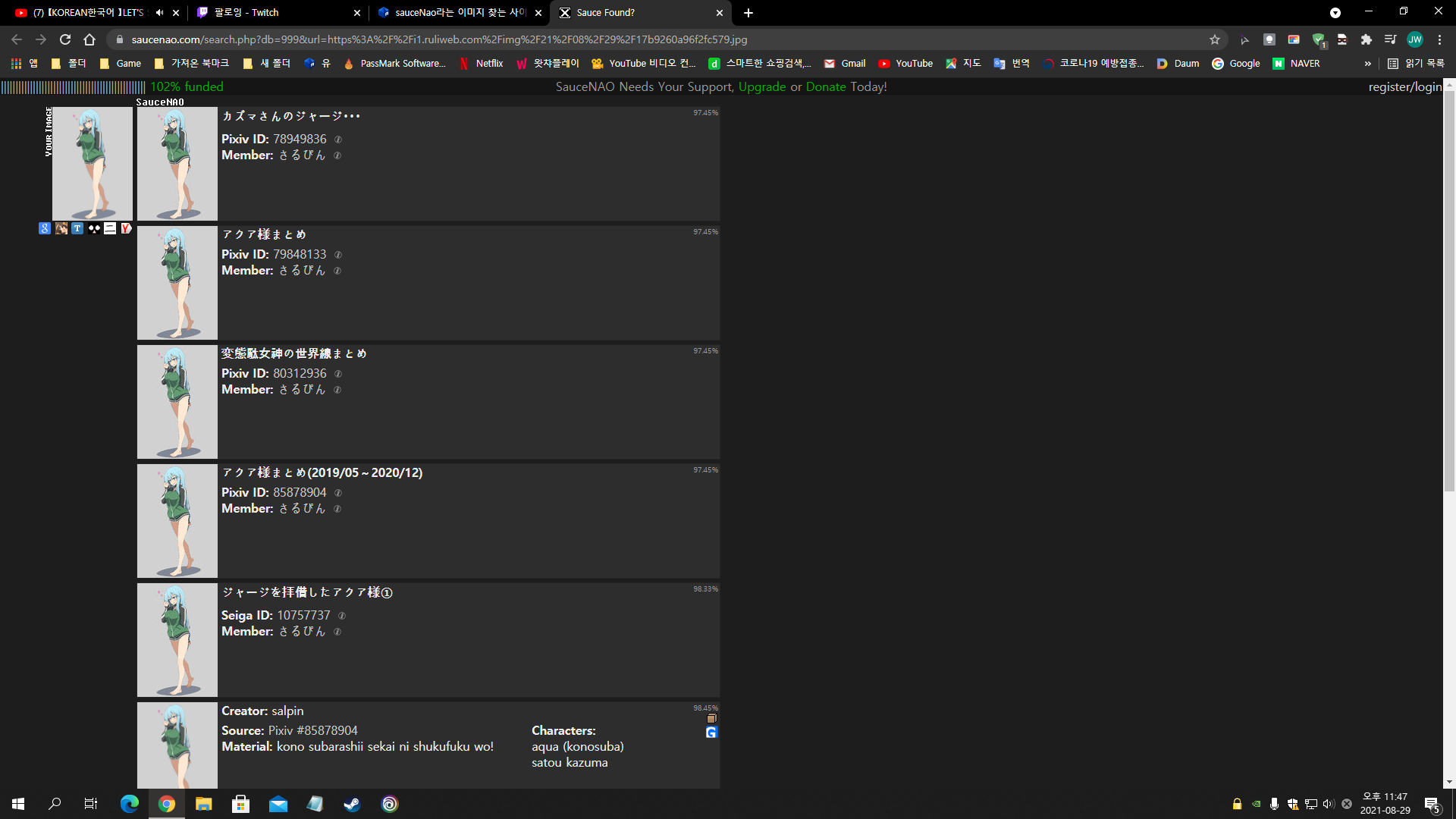Screen dimensions: 1456x819
Task: Open the Your Image thumbnail
Action: (x=93, y=164)
